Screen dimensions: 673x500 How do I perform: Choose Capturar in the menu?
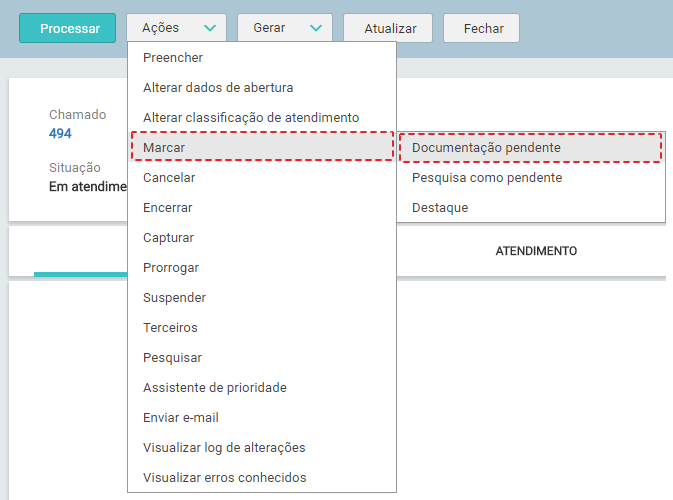[262, 238]
